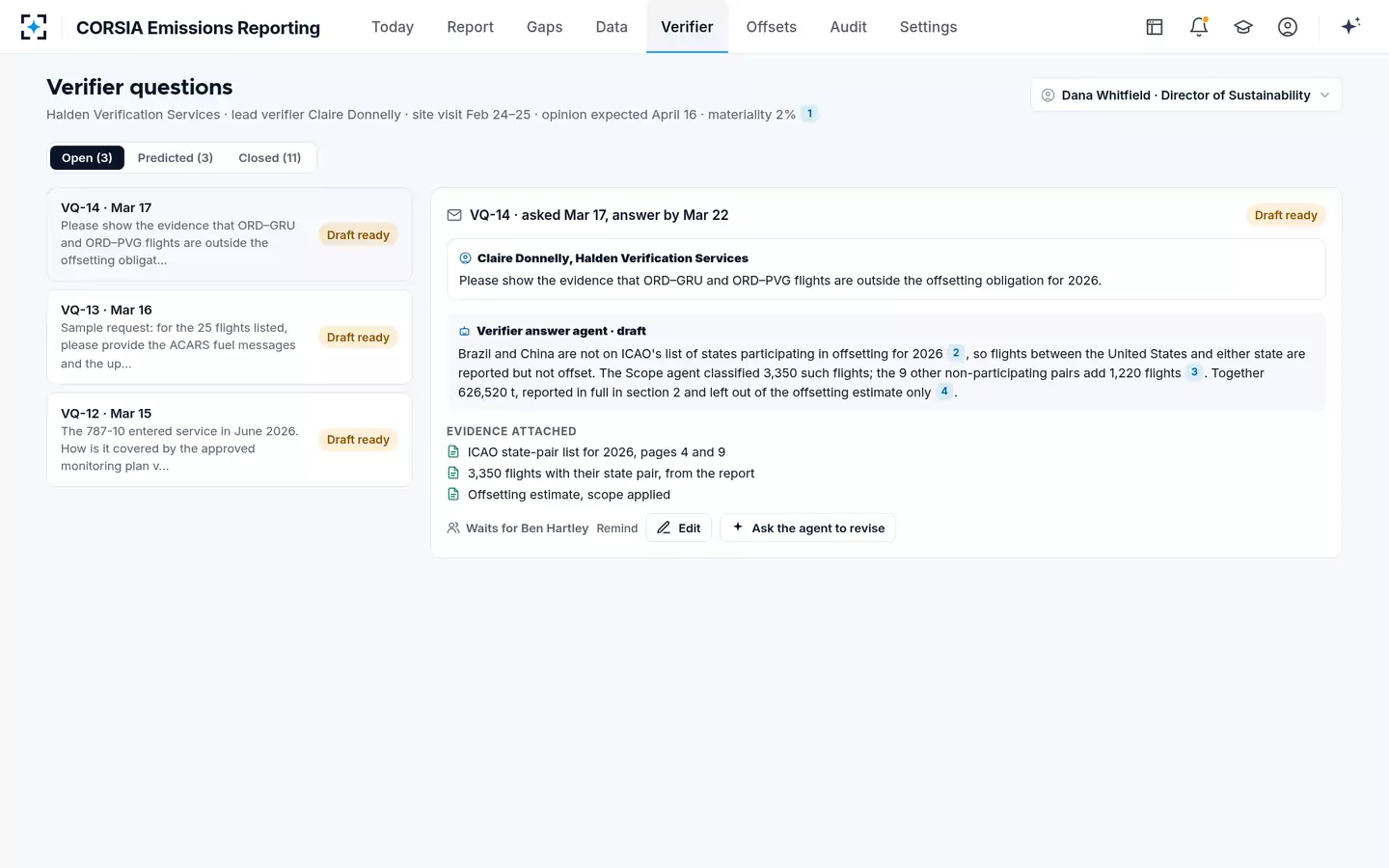
Task: Click the document icon for 3,350 flights evidence
Action: (453, 474)
